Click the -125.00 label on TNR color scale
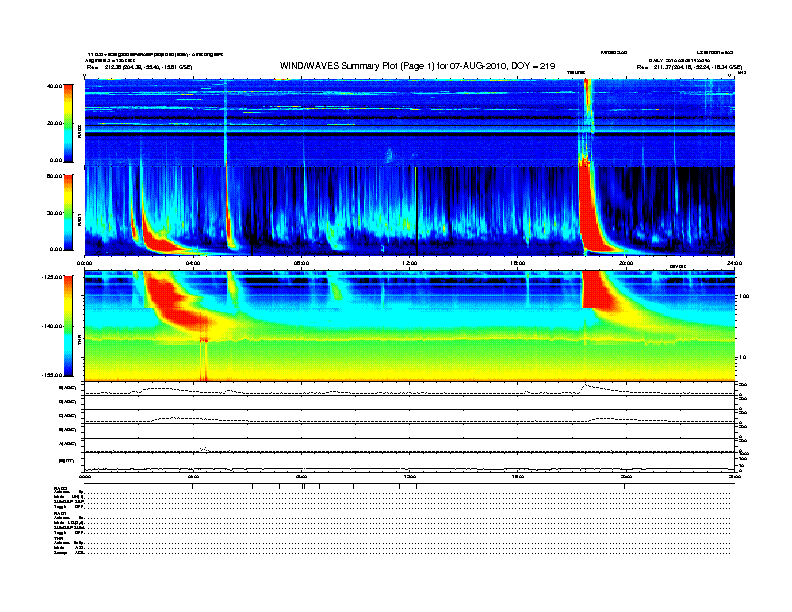 tap(53, 277)
